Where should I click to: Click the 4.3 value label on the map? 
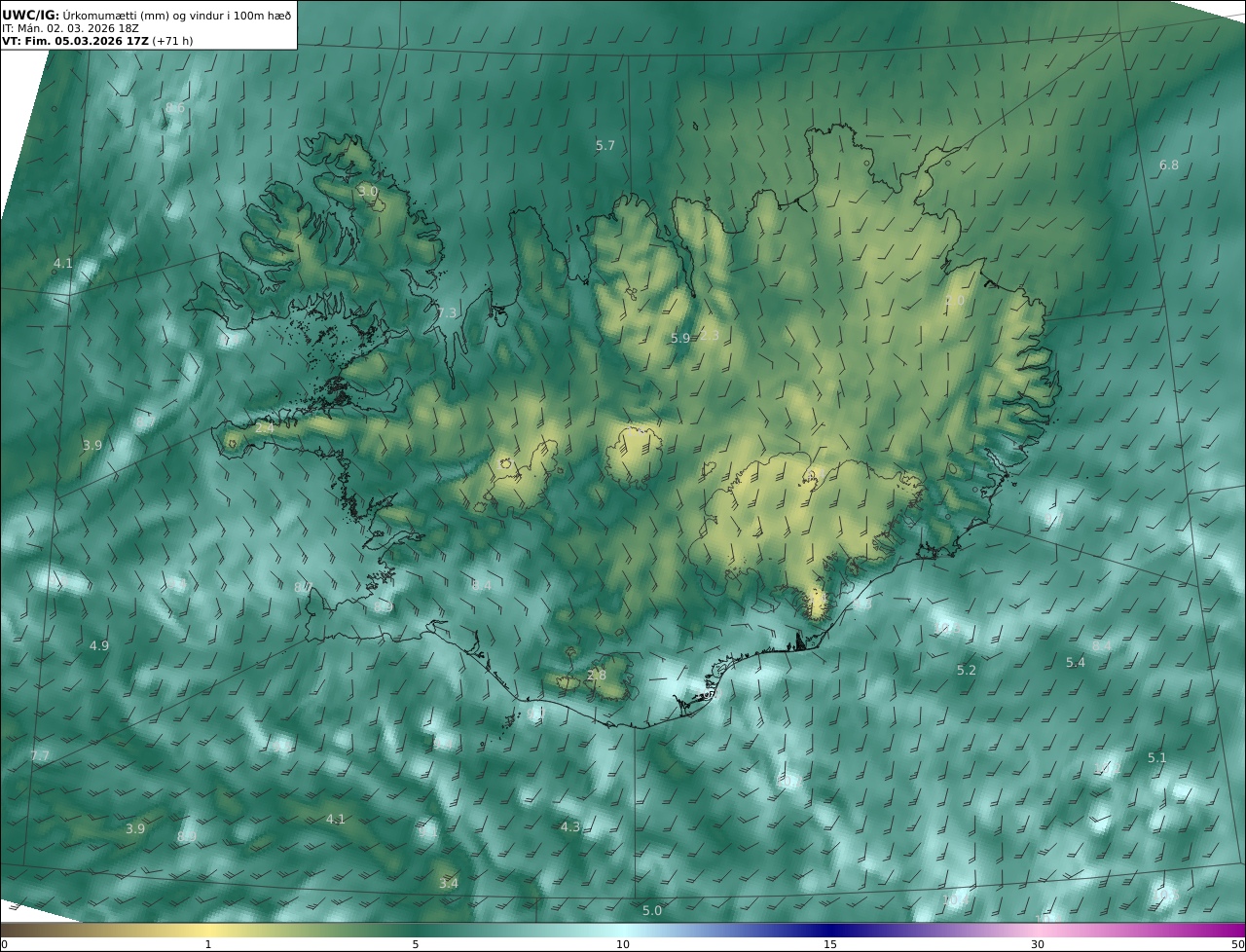pyautogui.click(x=570, y=826)
